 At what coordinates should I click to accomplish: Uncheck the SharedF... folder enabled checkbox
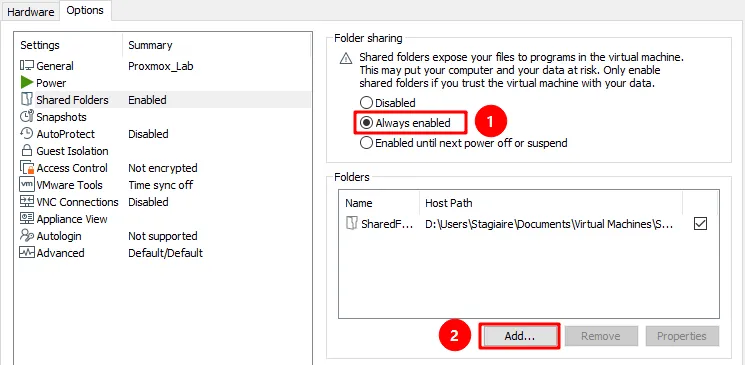click(700, 223)
